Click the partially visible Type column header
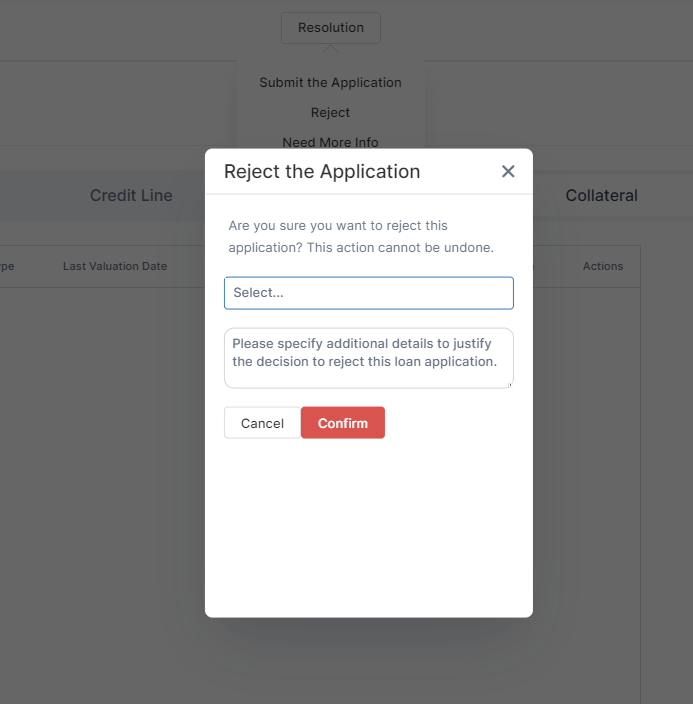This screenshot has height=704, width=693. coord(7,267)
